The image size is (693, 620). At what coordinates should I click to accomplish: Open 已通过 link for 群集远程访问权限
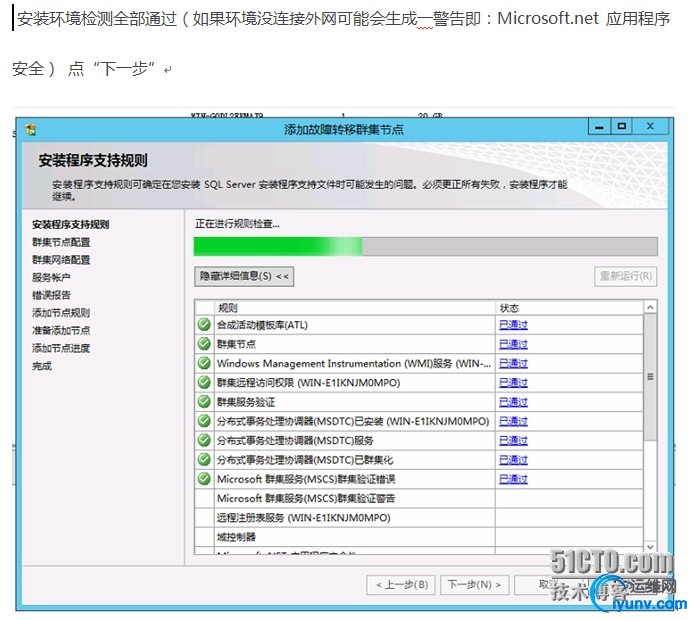[x=513, y=382]
